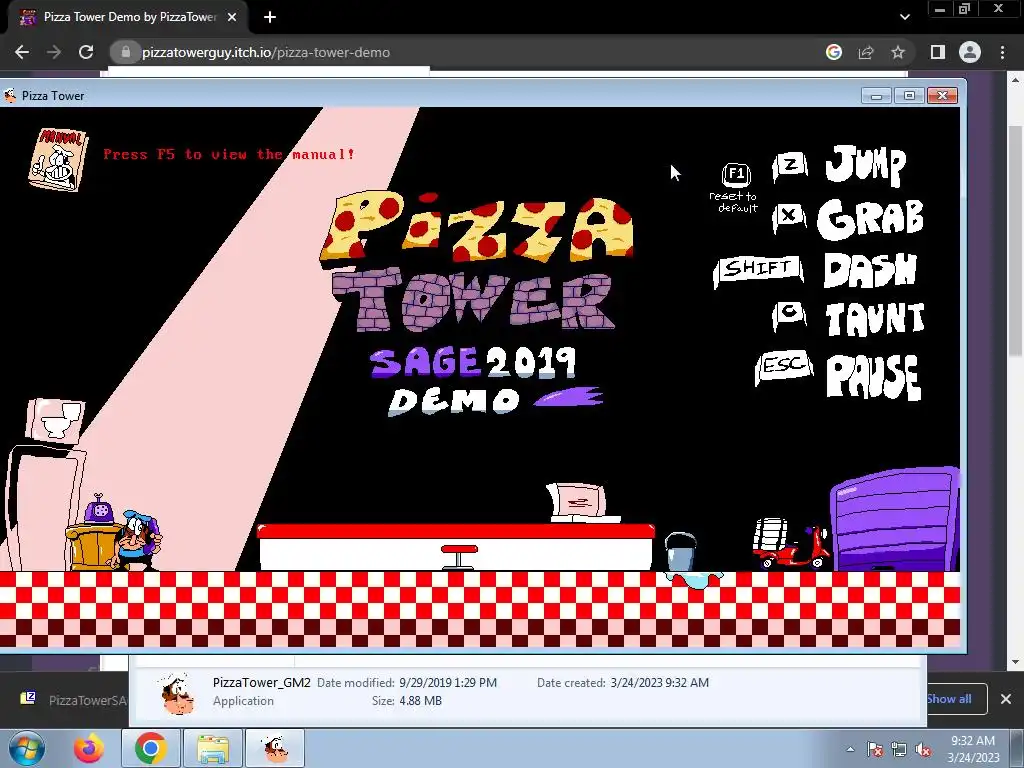This screenshot has width=1024, height=768.
Task: Go forward in Chrome browser
Action: (x=54, y=52)
